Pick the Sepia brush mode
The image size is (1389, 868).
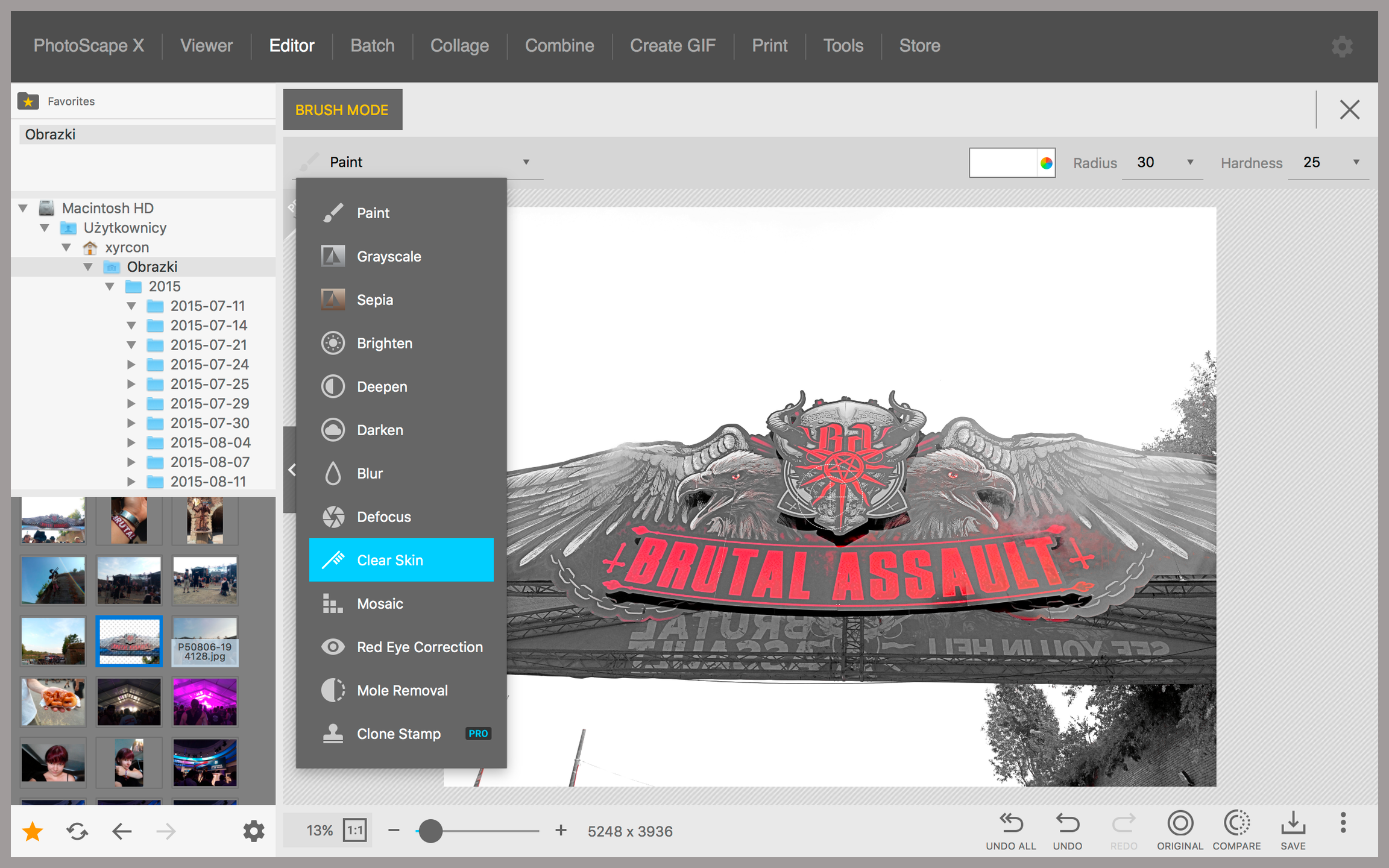point(401,300)
